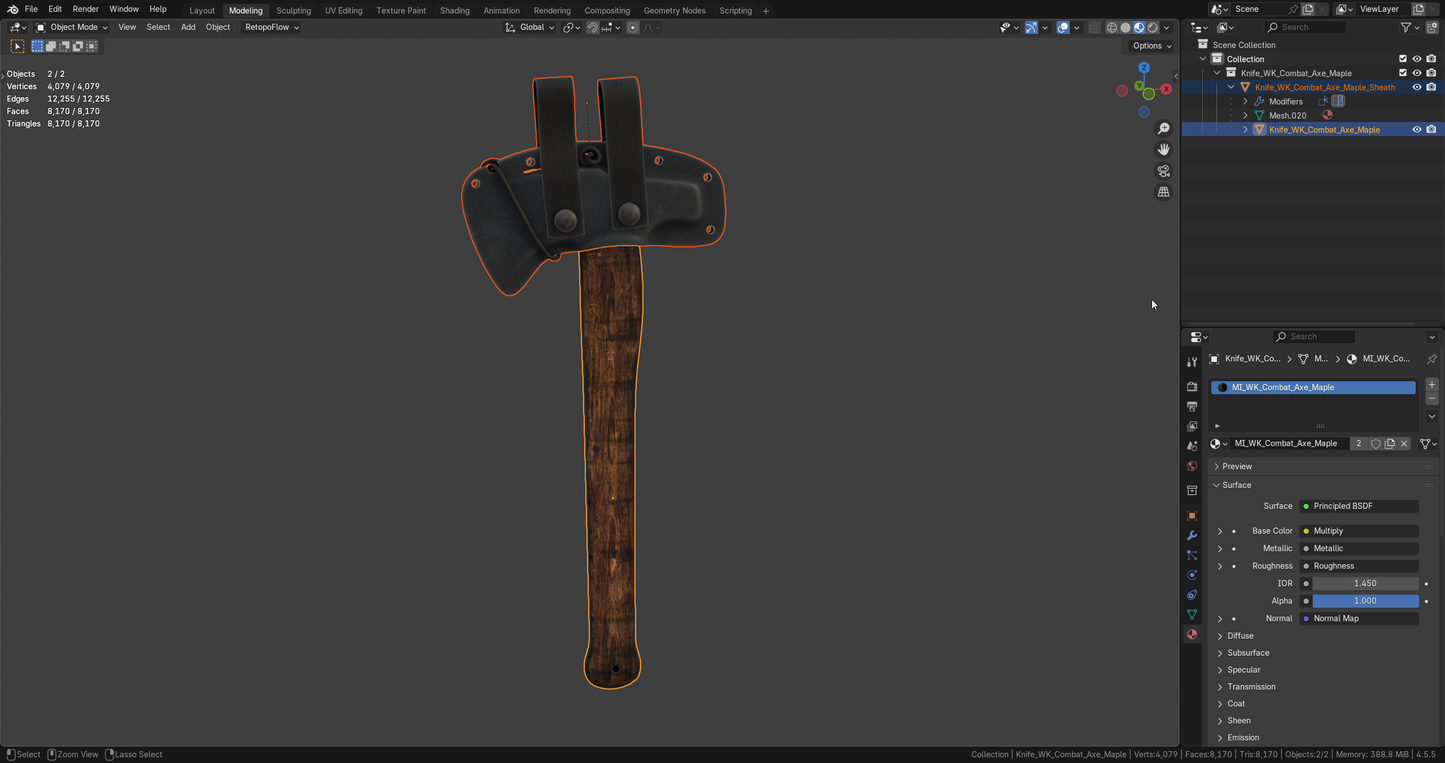Click the zoom magnifier icon in viewport
Image resolution: width=1445 pixels, height=763 pixels.
pos(1163,129)
